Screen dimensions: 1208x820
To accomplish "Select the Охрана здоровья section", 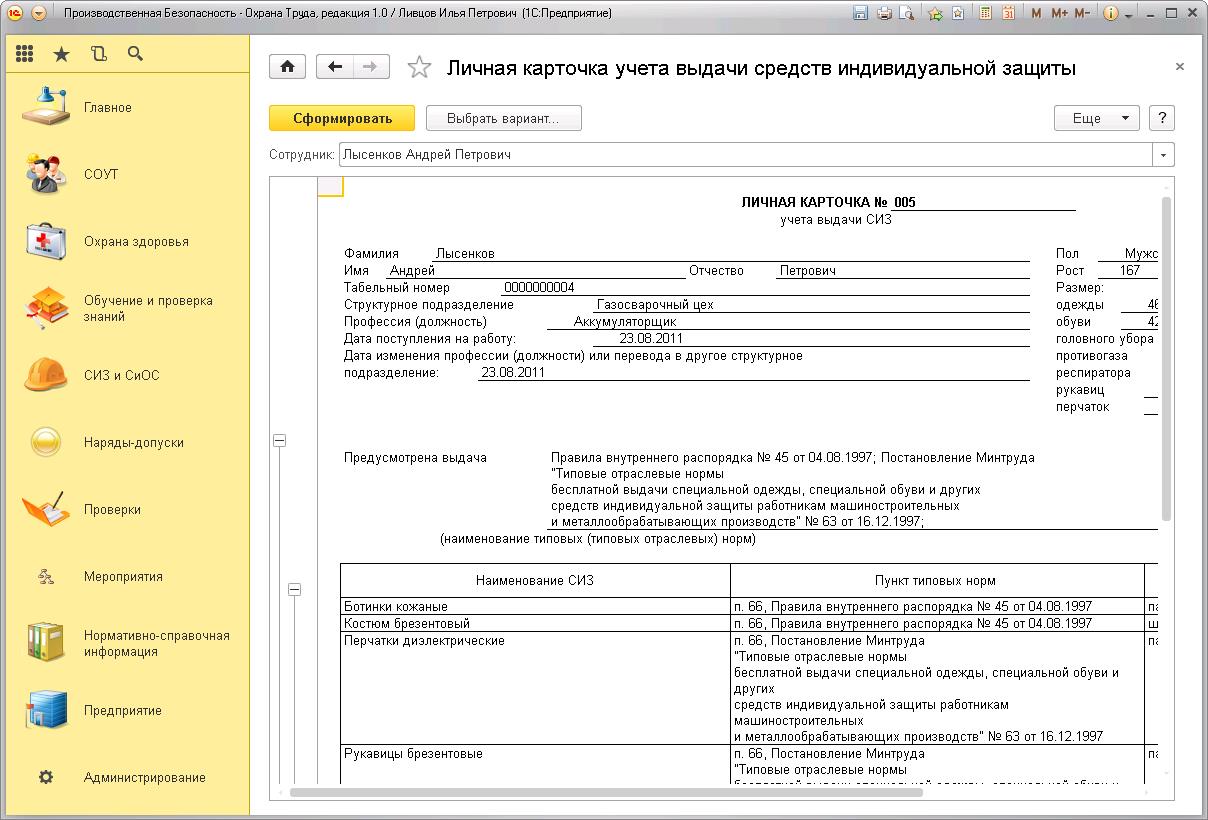I will coord(136,241).
